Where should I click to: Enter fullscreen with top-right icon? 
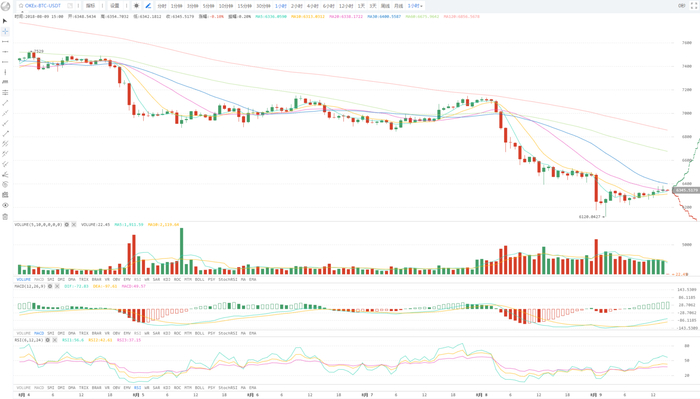[694, 6]
